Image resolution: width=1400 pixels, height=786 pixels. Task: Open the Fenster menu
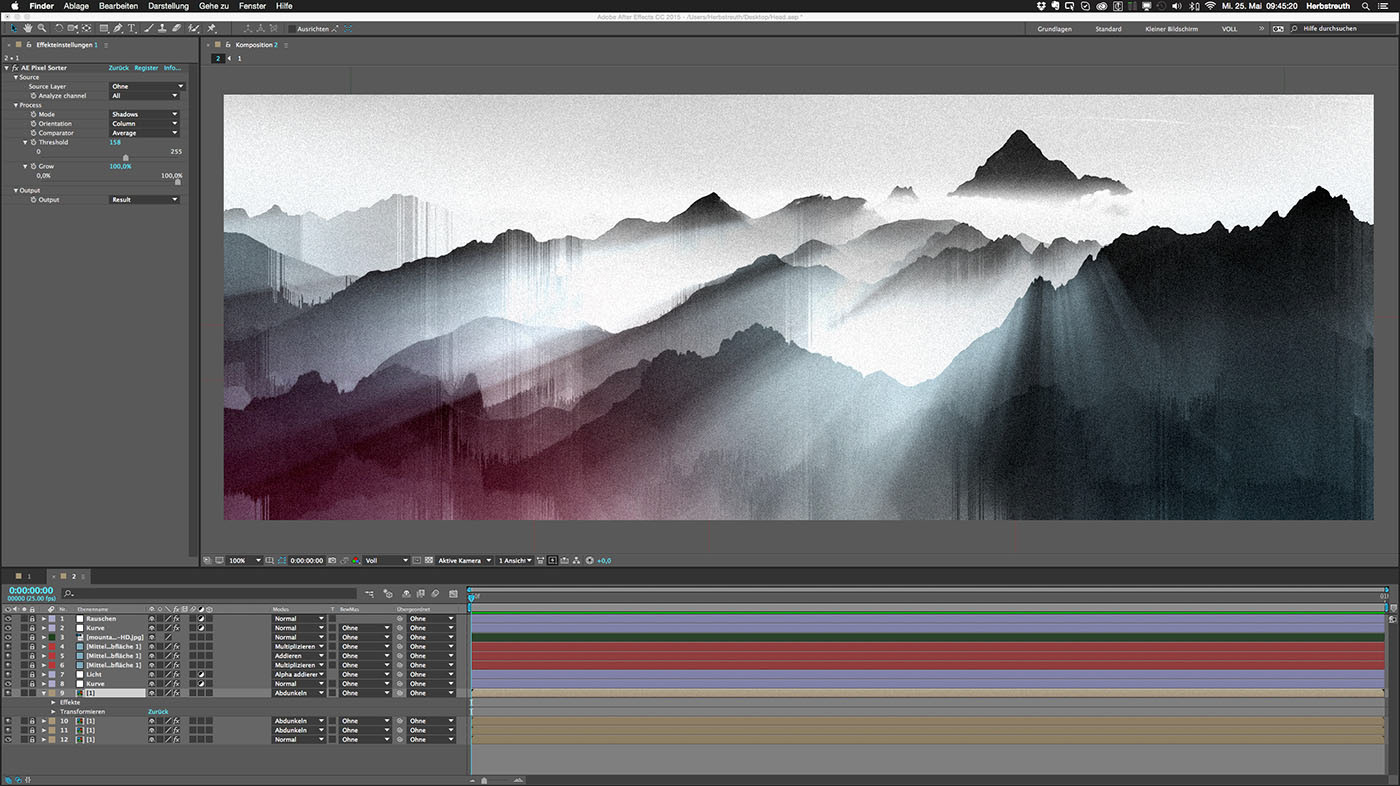pos(252,6)
